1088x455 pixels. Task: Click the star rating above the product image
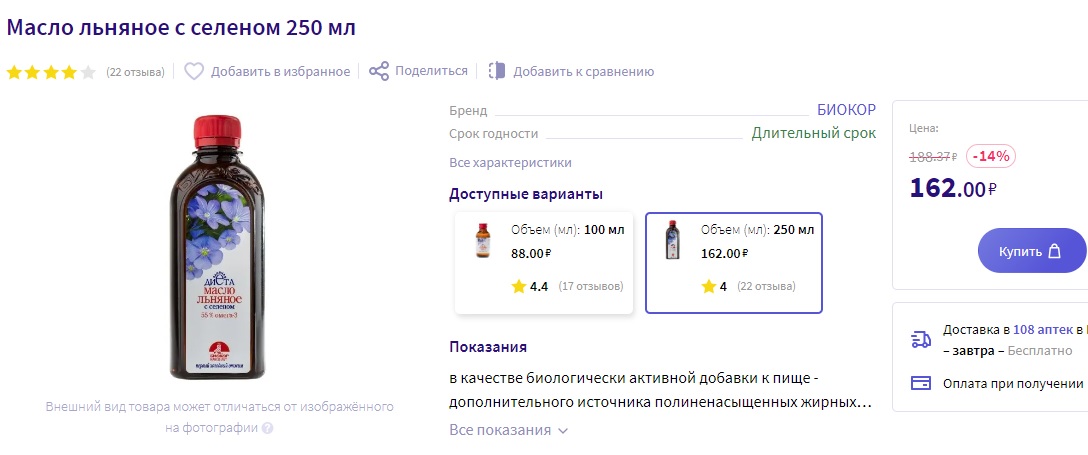pyautogui.click(x=51, y=72)
